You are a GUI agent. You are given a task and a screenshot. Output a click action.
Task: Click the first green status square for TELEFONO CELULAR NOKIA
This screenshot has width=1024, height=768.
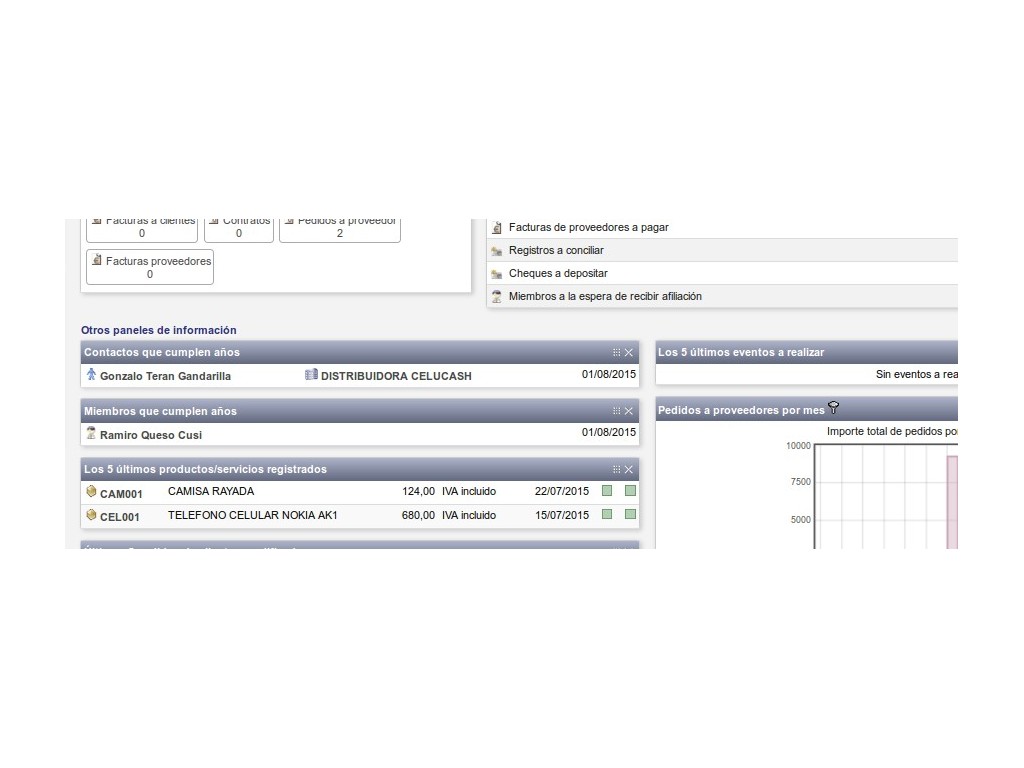607,514
